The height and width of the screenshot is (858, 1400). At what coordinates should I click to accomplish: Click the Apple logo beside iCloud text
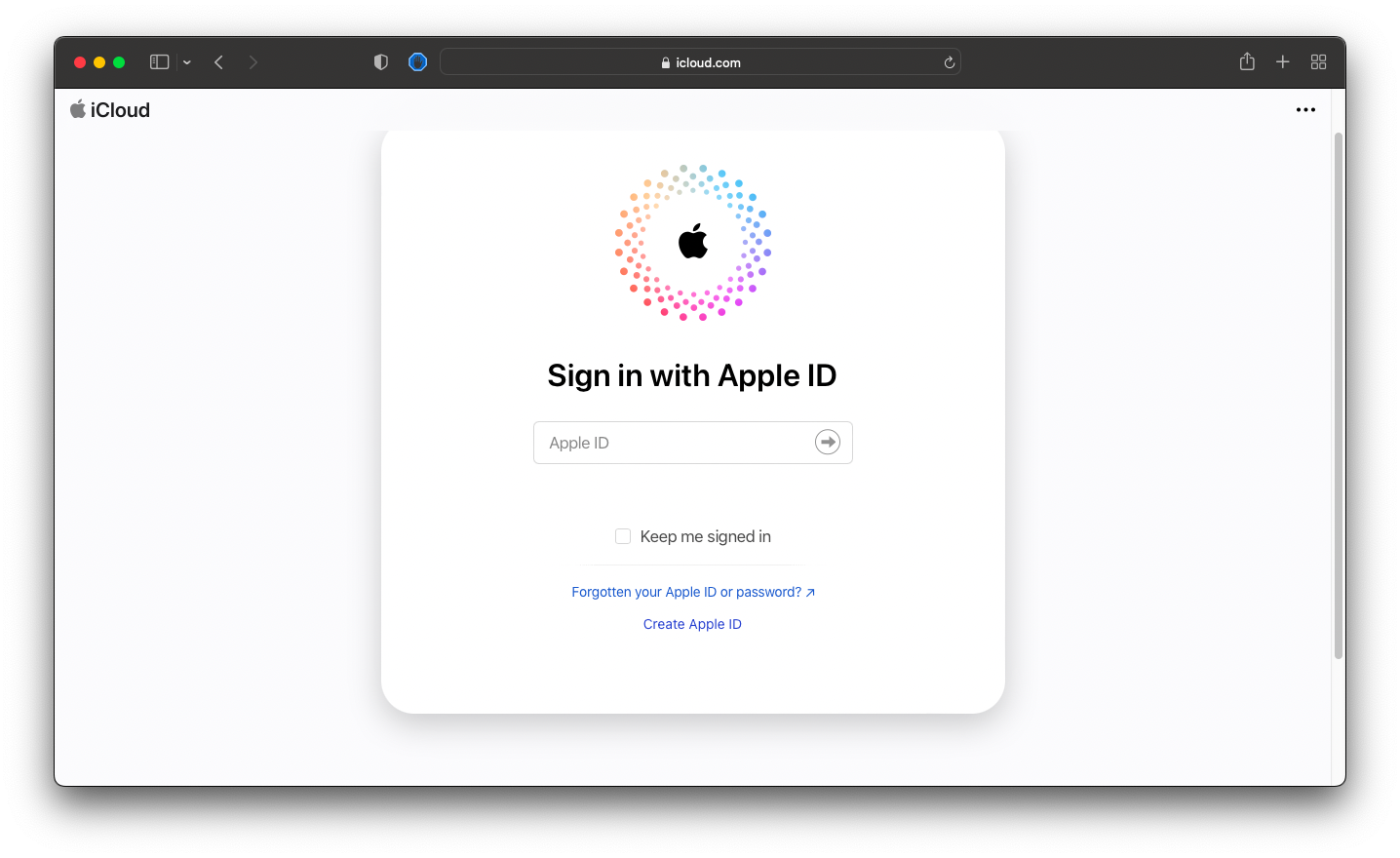pyautogui.click(x=77, y=109)
